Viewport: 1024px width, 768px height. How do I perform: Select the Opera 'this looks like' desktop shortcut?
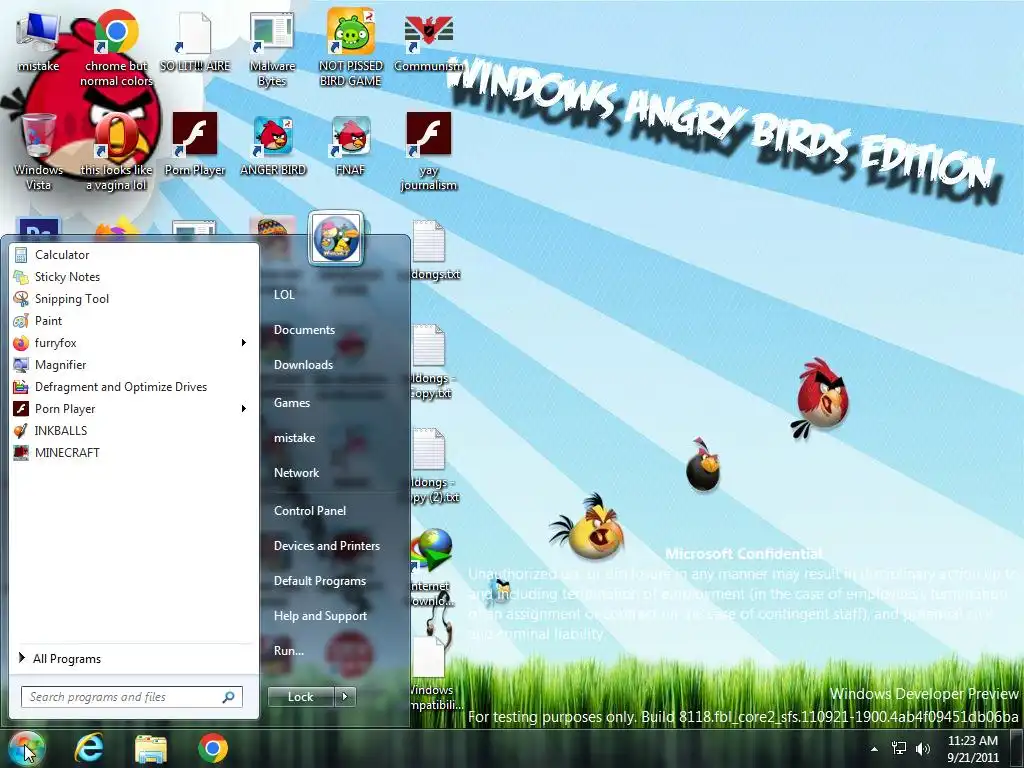(116, 152)
